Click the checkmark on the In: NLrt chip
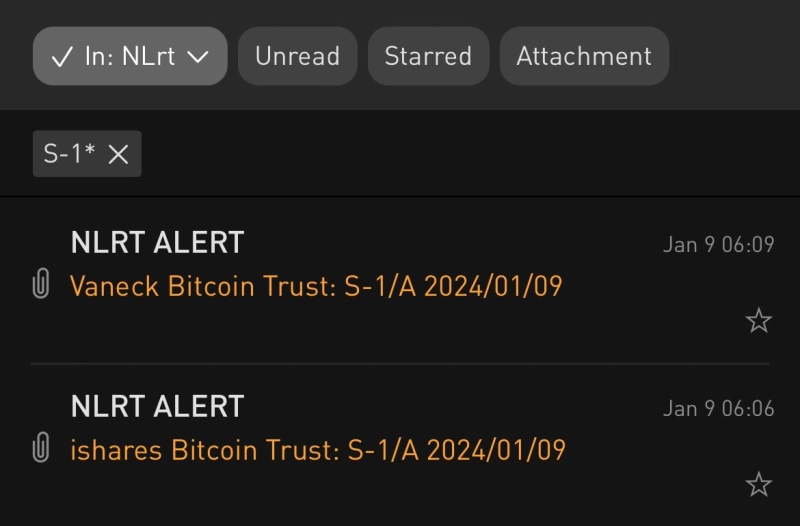 click(x=62, y=57)
